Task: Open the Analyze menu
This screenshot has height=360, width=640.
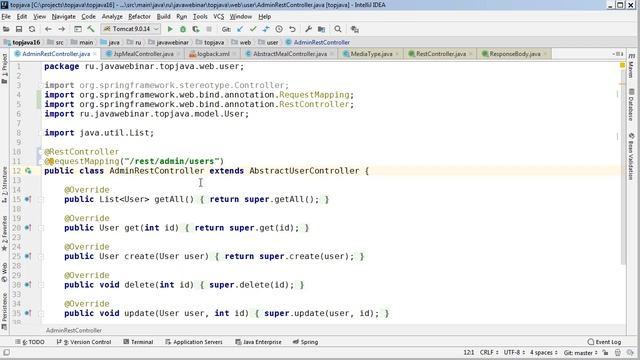Action: [x=112, y=16]
